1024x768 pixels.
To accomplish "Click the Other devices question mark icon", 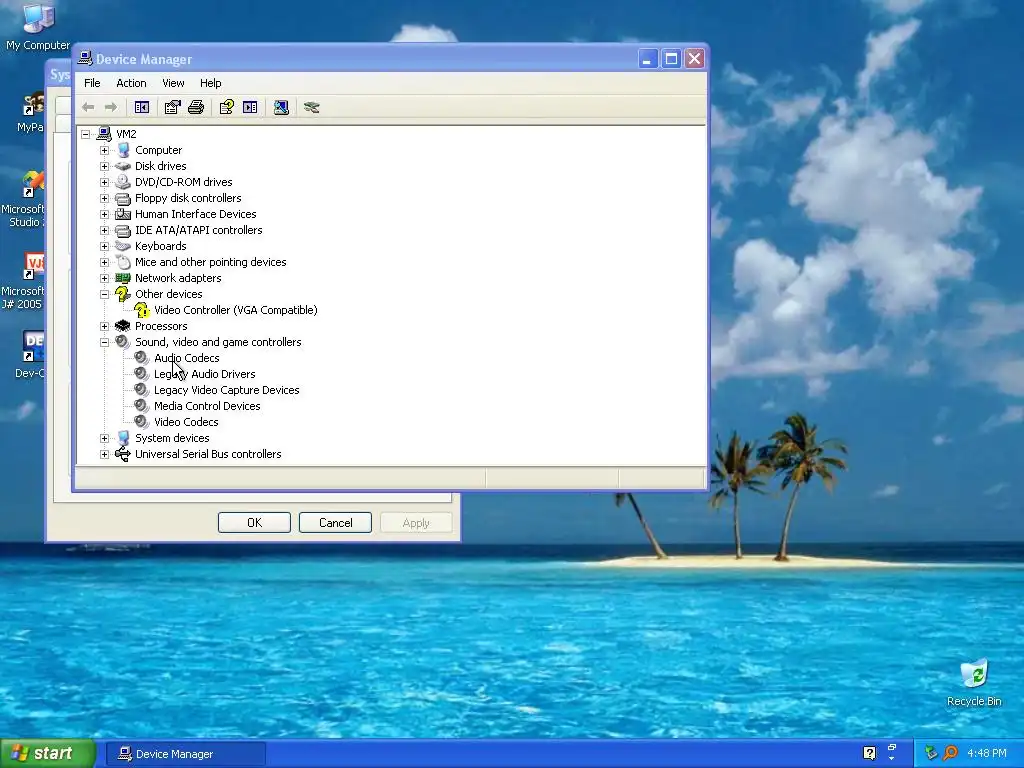I will coord(123,294).
